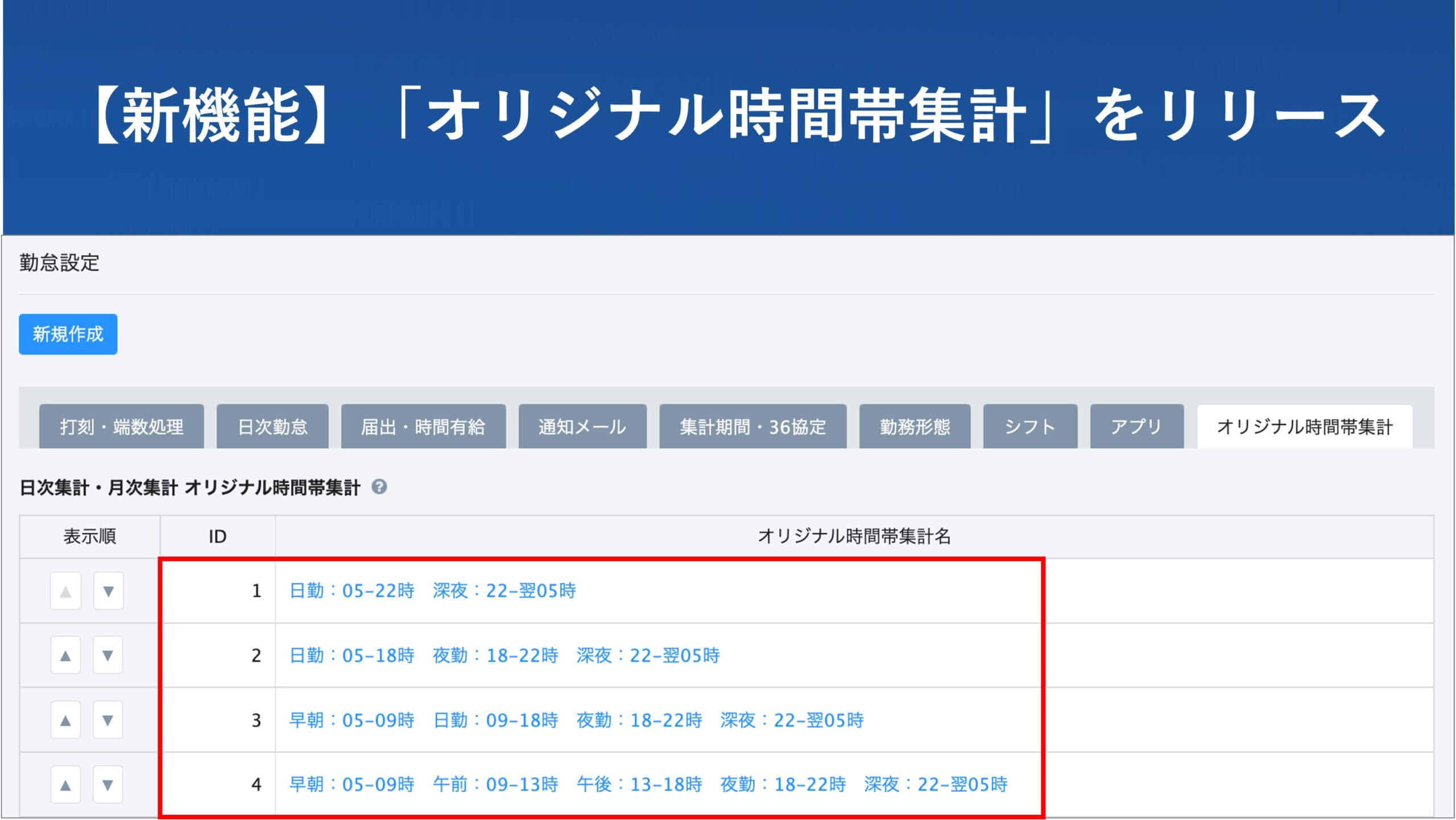Click the 新規作成 button

[68, 334]
